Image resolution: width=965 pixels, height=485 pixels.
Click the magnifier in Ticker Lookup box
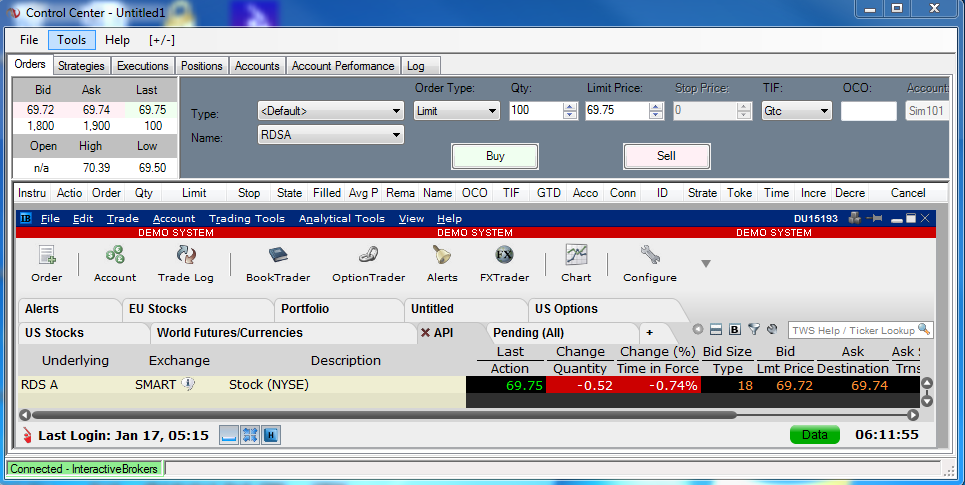point(924,329)
